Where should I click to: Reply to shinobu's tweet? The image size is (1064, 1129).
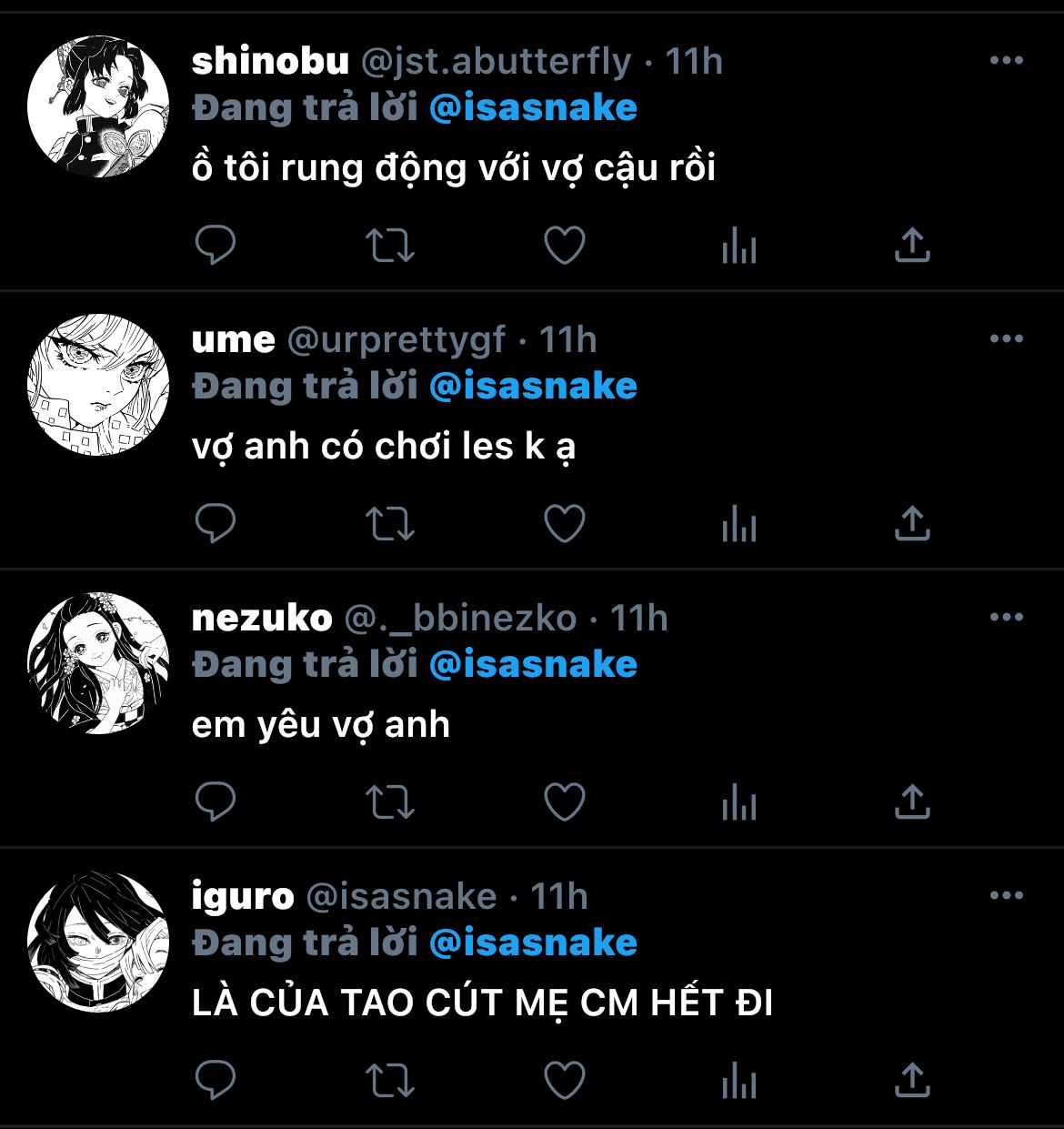[x=216, y=246]
